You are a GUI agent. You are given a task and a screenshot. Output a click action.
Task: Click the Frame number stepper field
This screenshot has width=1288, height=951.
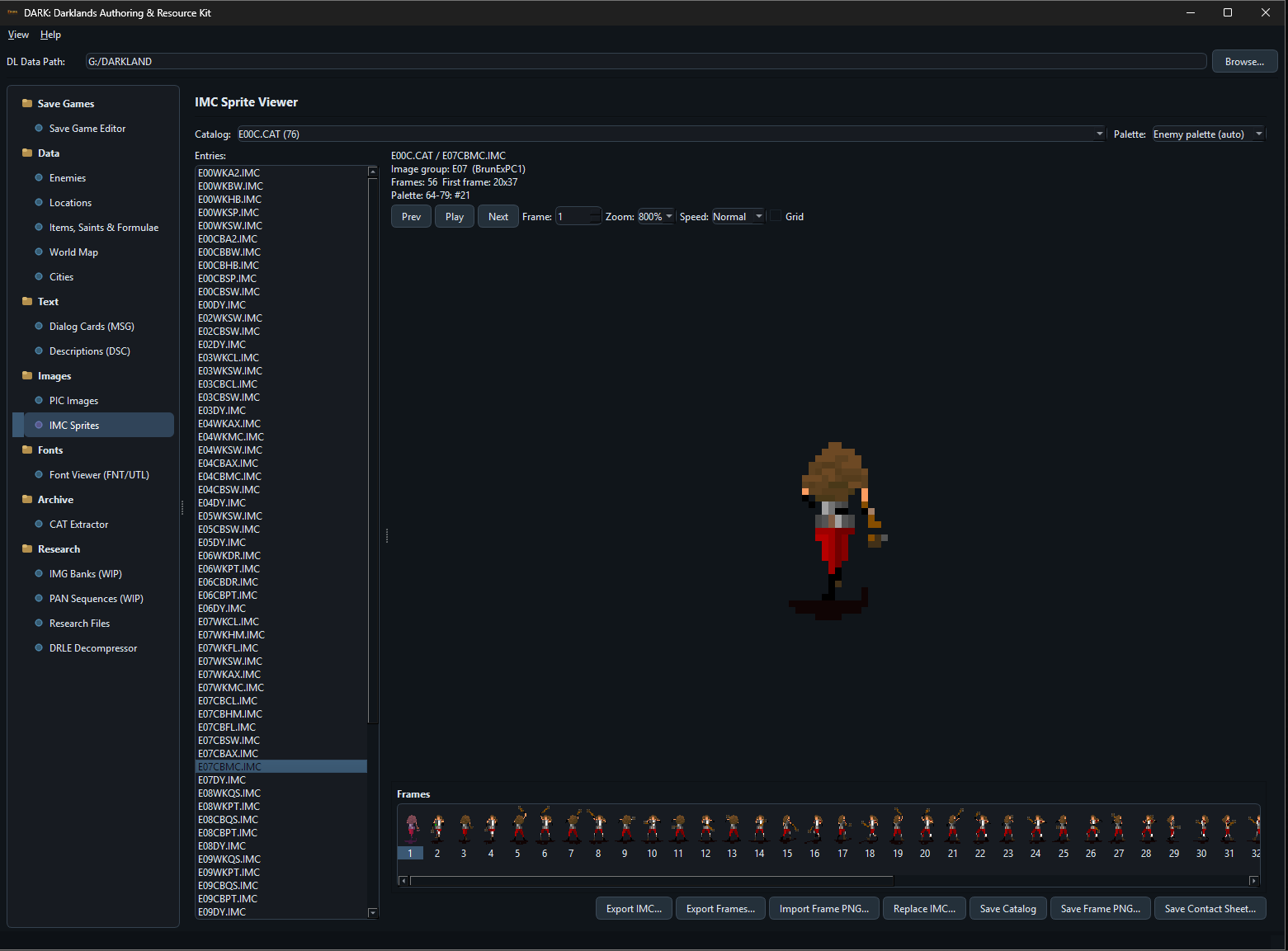(578, 217)
